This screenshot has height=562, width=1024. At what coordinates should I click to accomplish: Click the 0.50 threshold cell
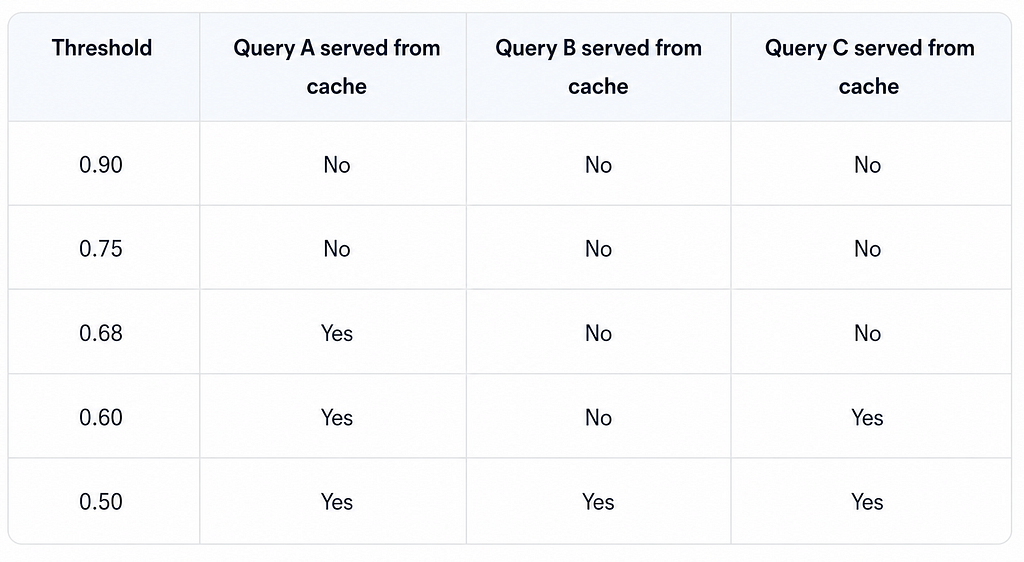[x=101, y=501]
